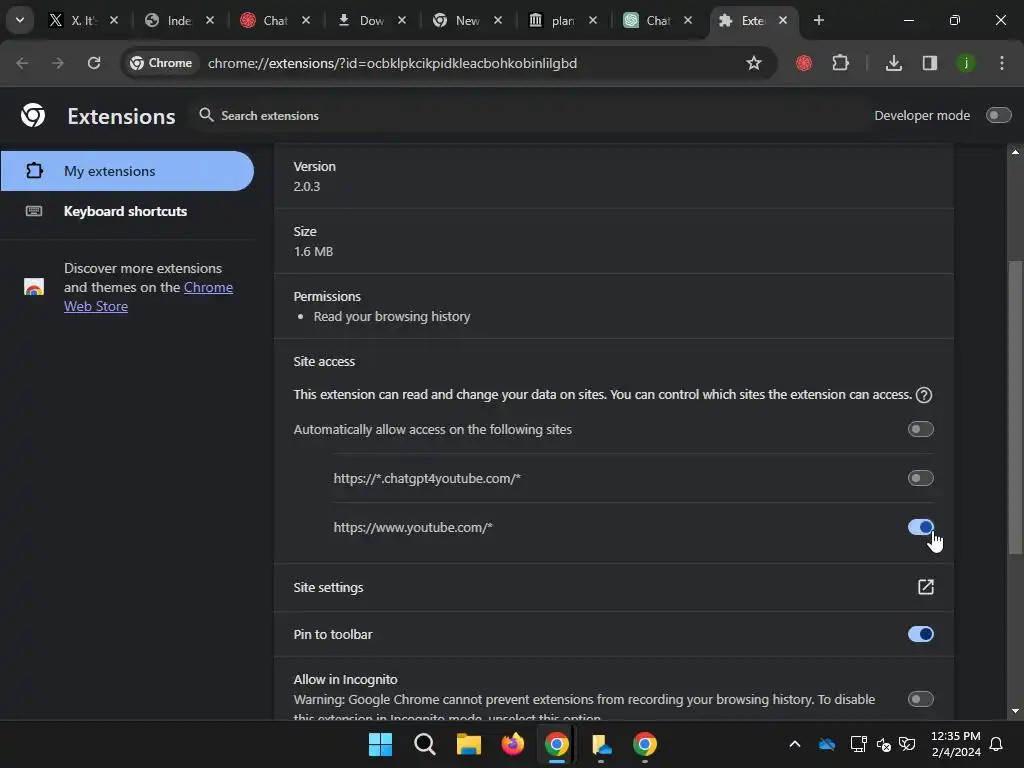Click the Chrome Web Store rainbow icon
Screen dimensions: 1024x768
(x=34, y=287)
